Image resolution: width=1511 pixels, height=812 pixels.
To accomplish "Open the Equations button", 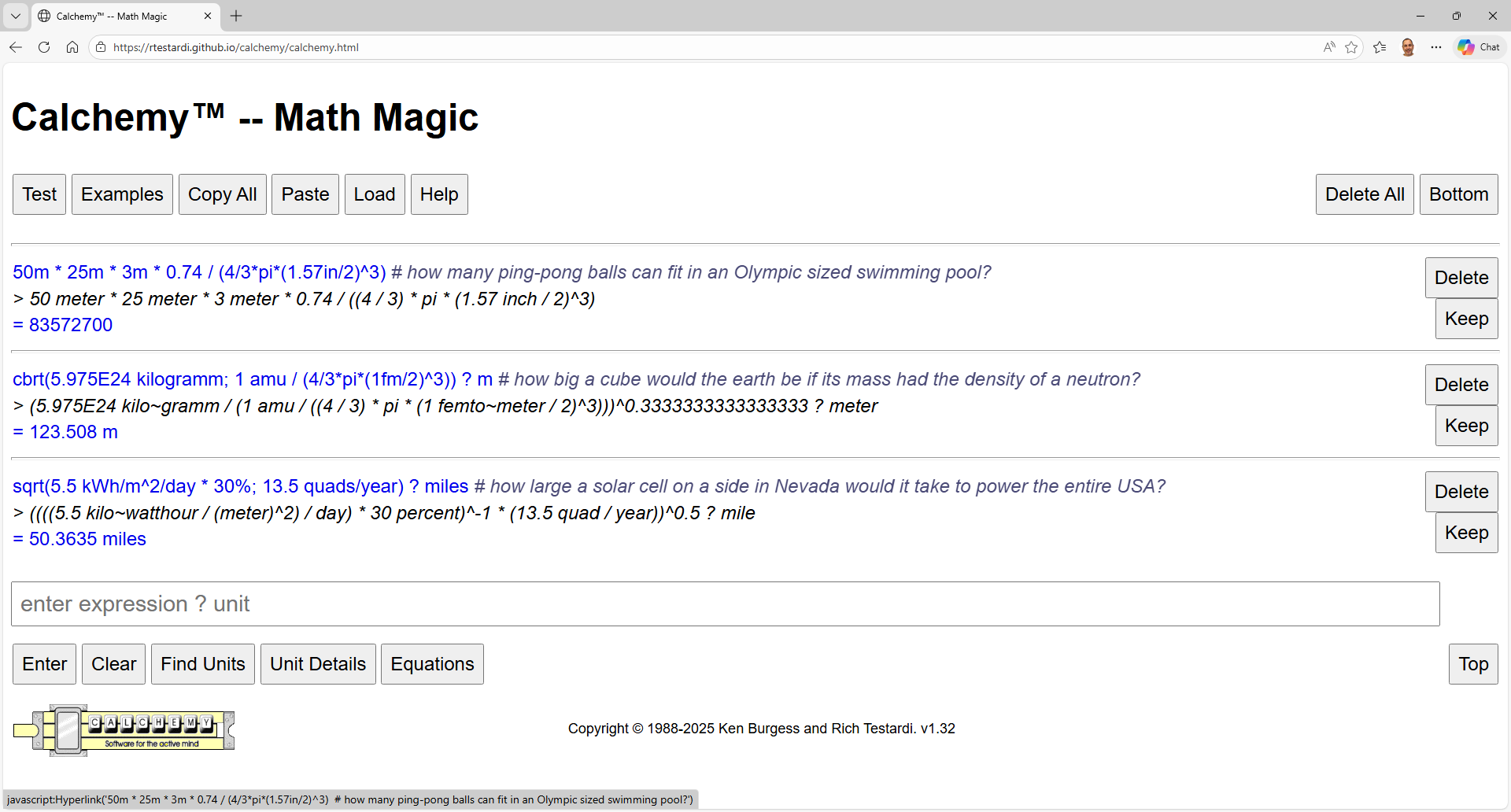I will pyautogui.click(x=432, y=664).
